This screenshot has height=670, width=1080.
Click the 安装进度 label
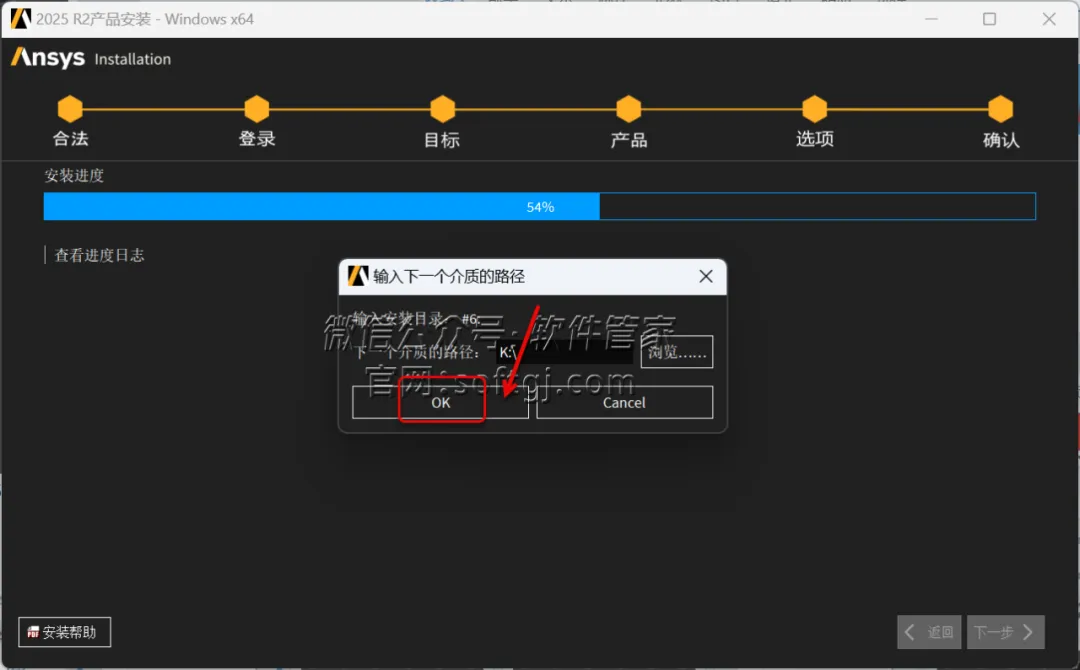(x=74, y=176)
